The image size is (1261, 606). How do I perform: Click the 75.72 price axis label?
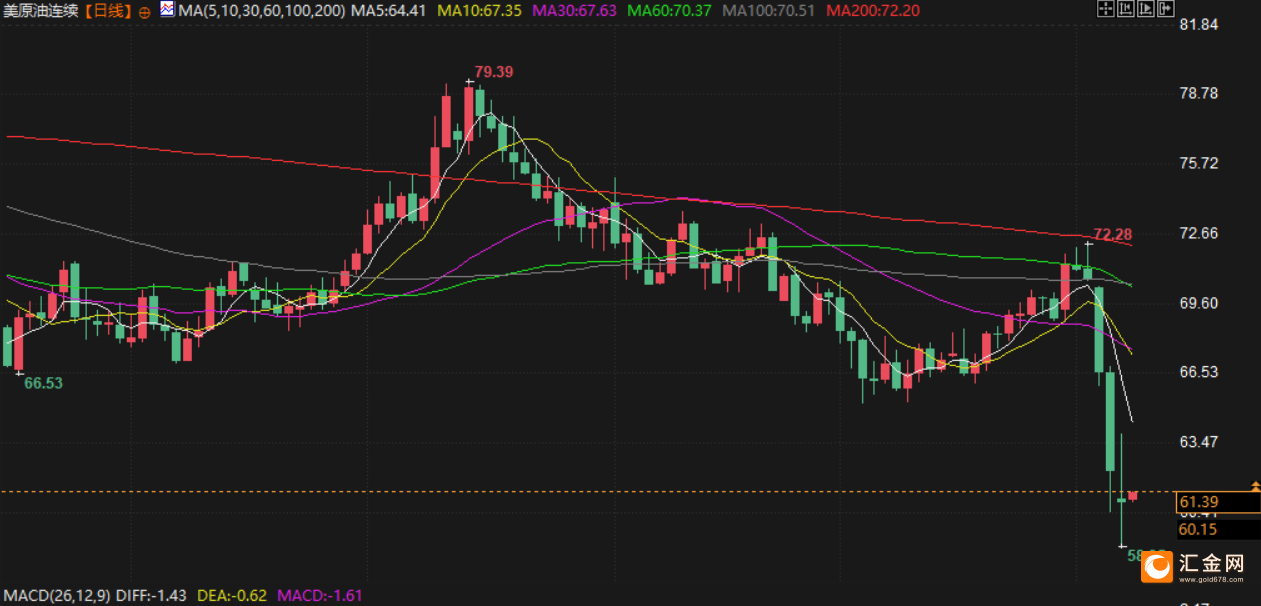[x=1199, y=163]
